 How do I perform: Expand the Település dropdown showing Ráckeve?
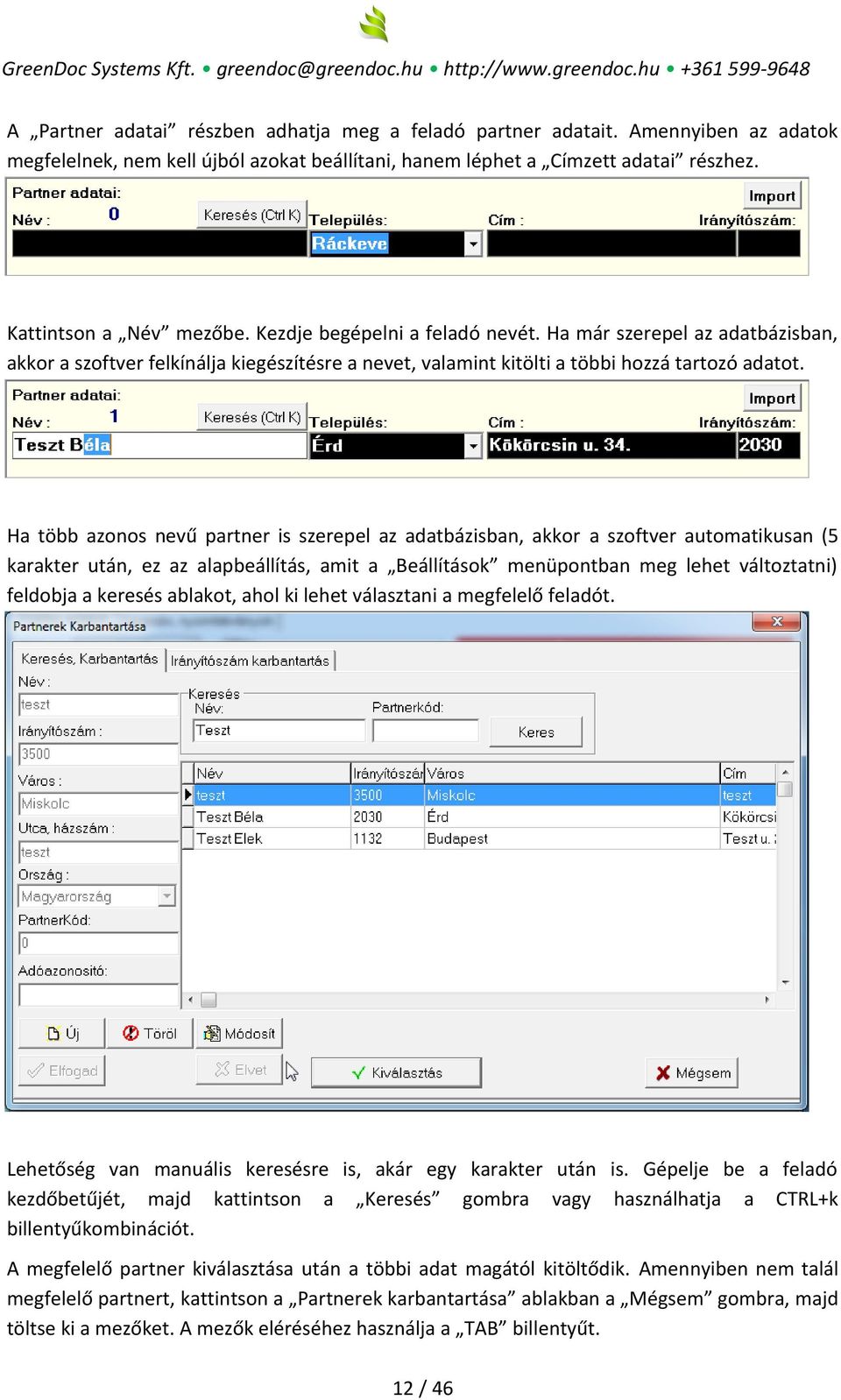tap(473, 244)
